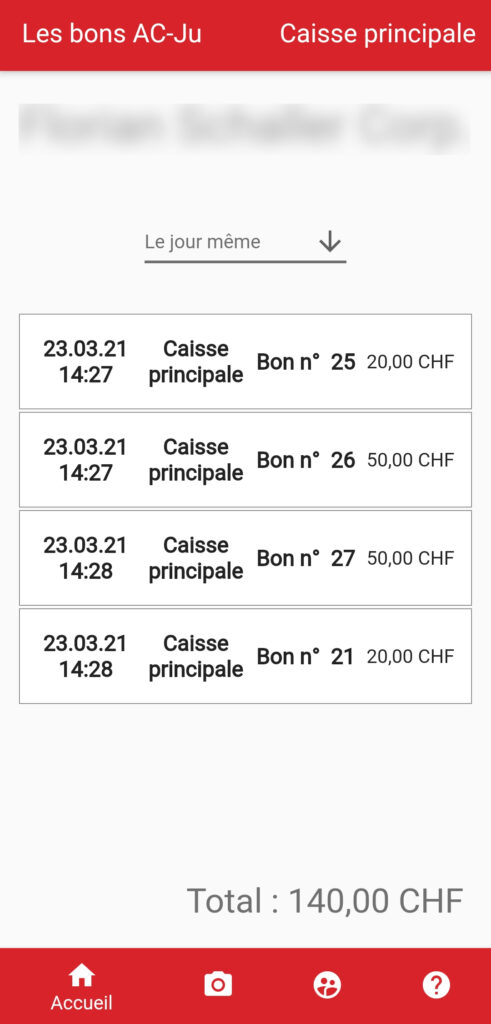
Task: Click the down arrow next to Le jour même
Action: 330,242
